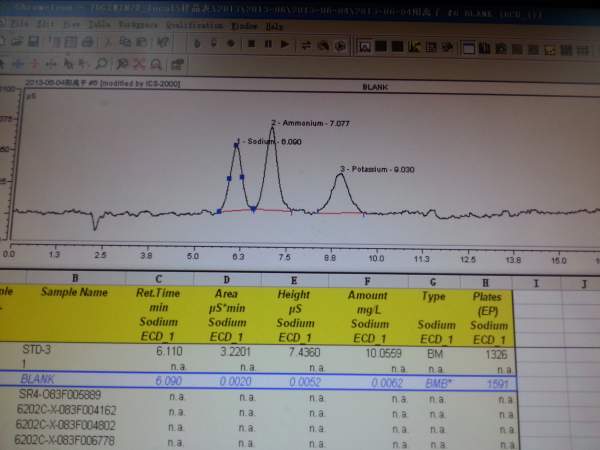The image size is (600, 450).
Task: Select sample 6202C-X-083F004162
Action: 66,410
